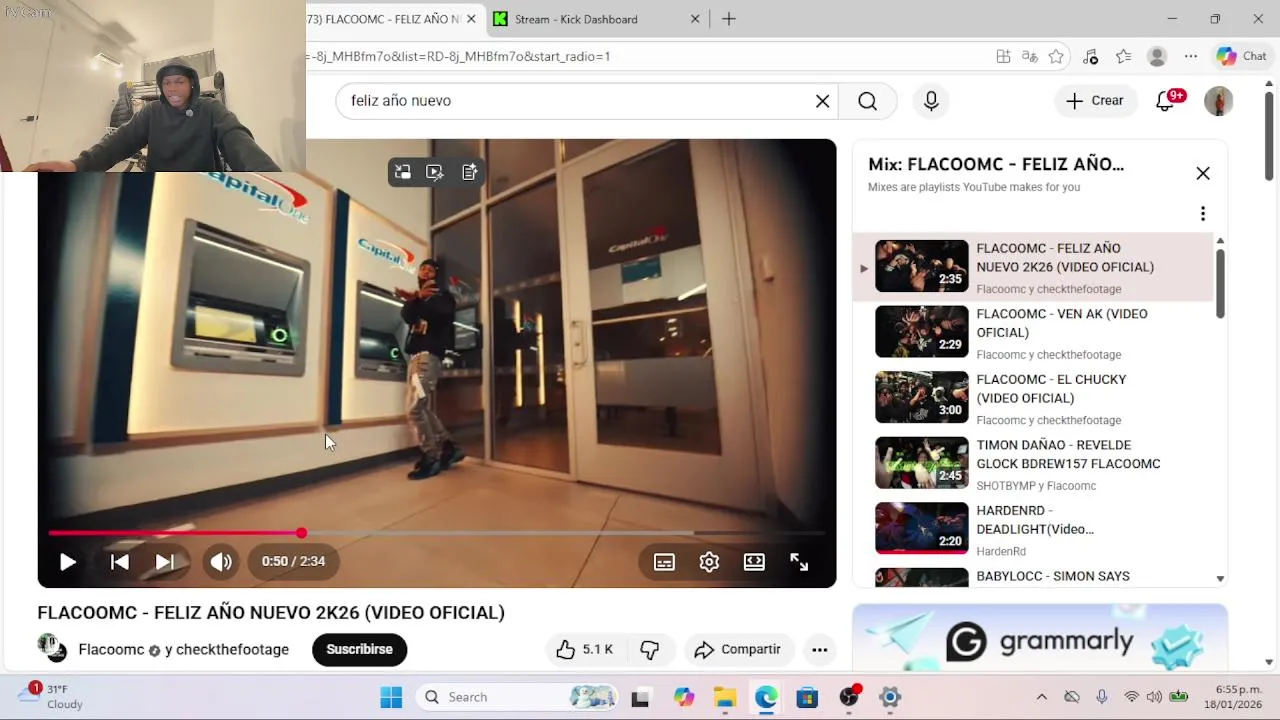Viewport: 1280px width, 720px height.
Task: Open picture-in-picture overlay icon on video
Action: click(403, 172)
